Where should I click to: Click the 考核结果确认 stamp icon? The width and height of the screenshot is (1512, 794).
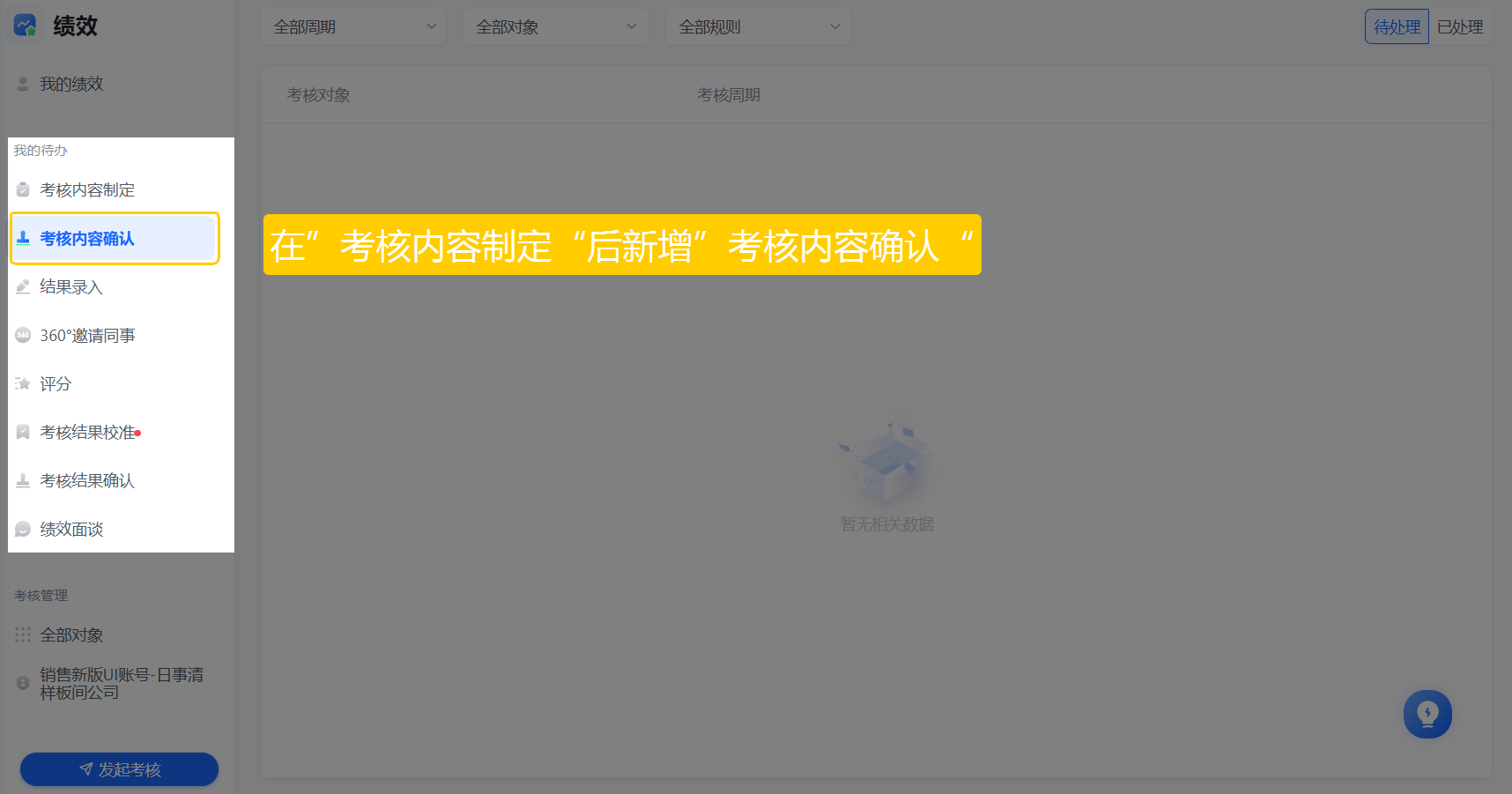click(x=23, y=480)
